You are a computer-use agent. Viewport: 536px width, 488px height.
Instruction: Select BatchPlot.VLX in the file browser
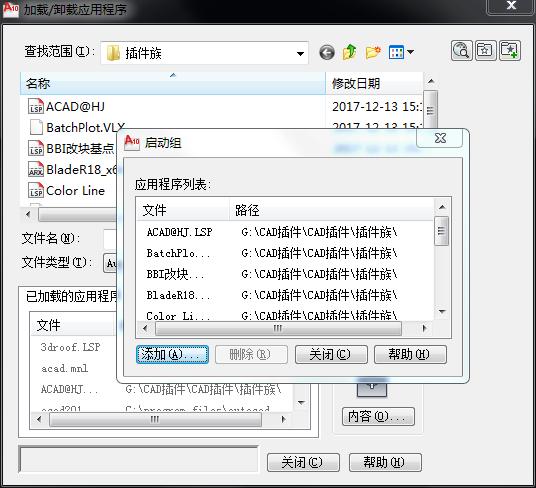[x=77, y=127]
